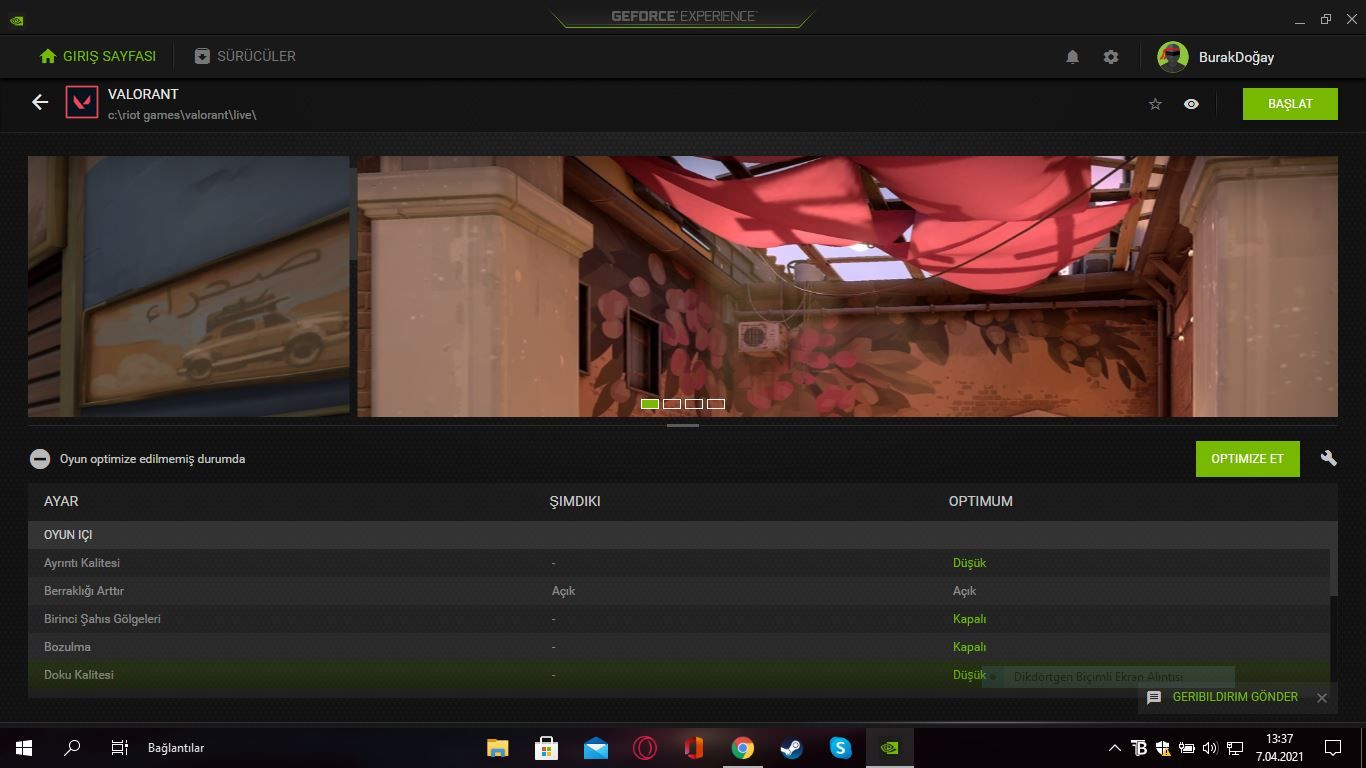The width and height of the screenshot is (1366, 768).
Task: Go back using the left arrow
Action: [x=40, y=102]
